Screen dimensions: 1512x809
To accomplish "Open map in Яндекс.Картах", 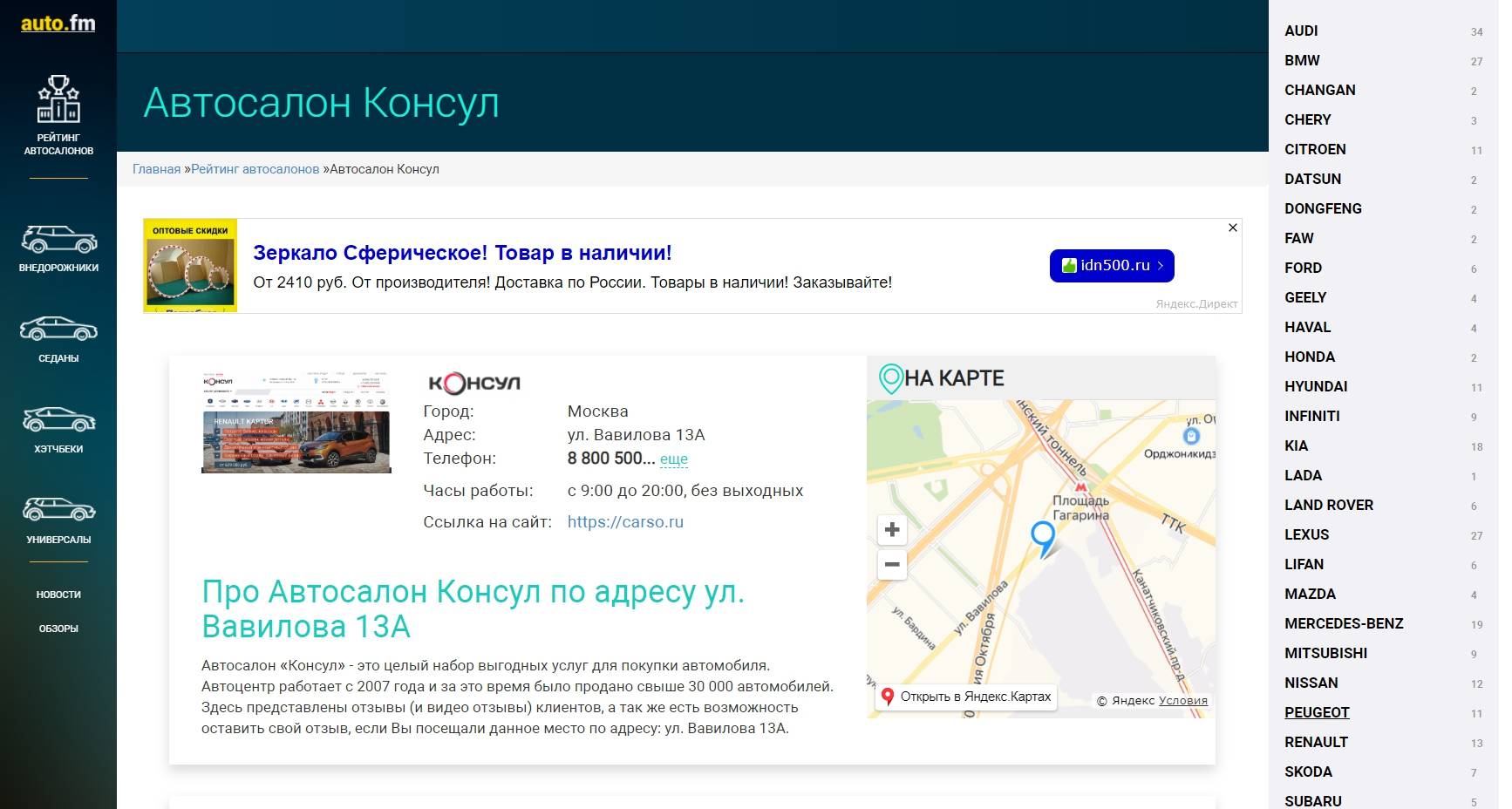I will pos(966,697).
